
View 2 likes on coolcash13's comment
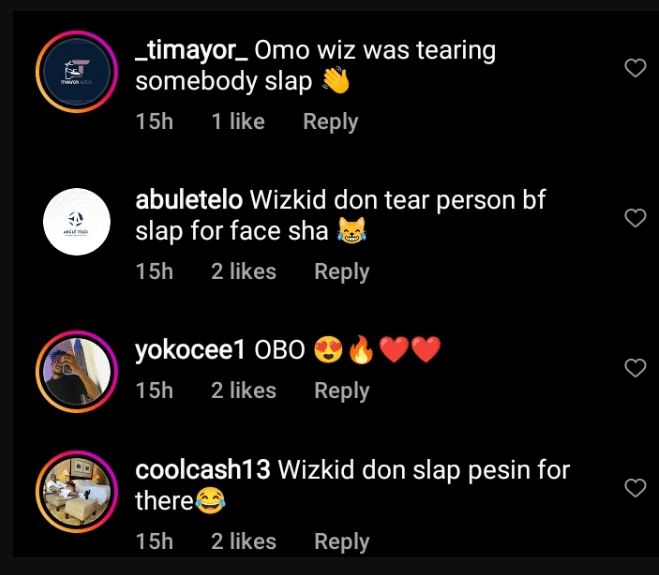pos(244,542)
